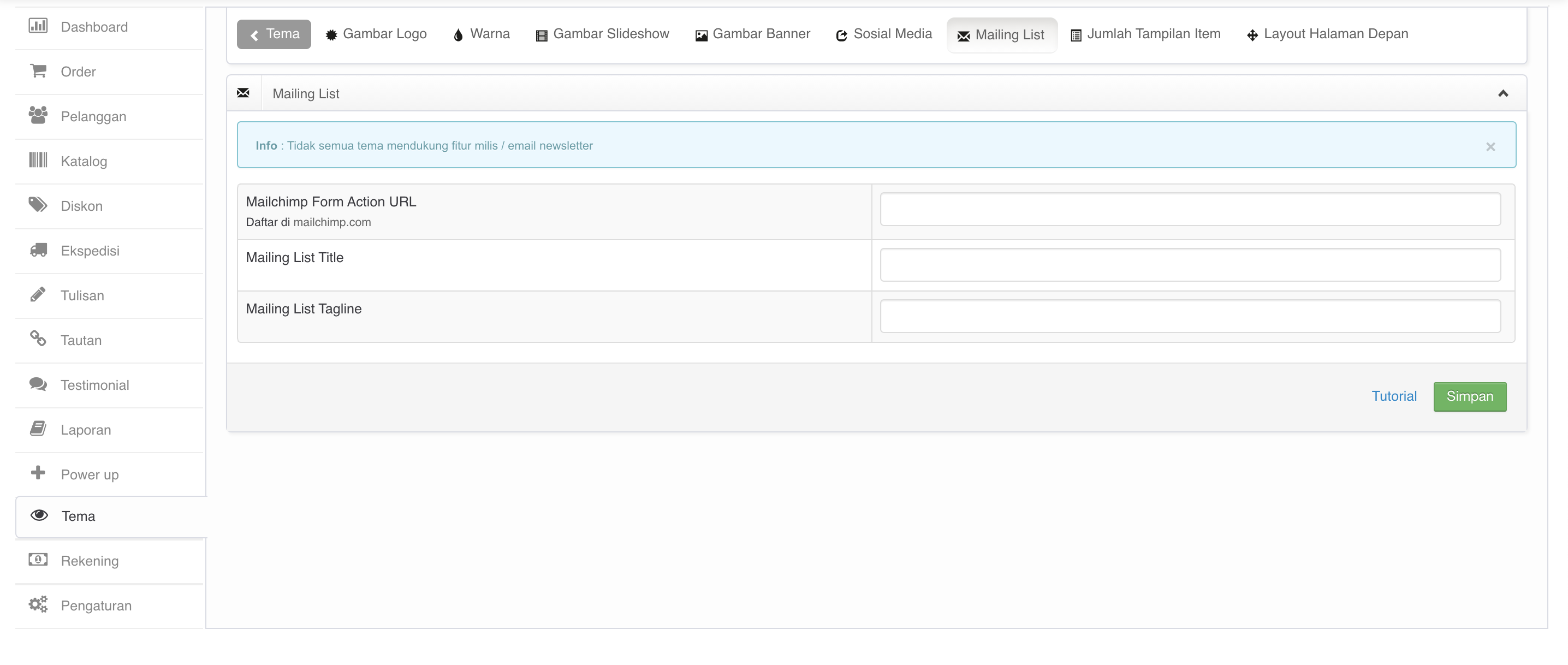Click the Mailing List Tagline input
Image resolution: width=1568 pixels, height=665 pixels.
pyautogui.click(x=1190, y=316)
